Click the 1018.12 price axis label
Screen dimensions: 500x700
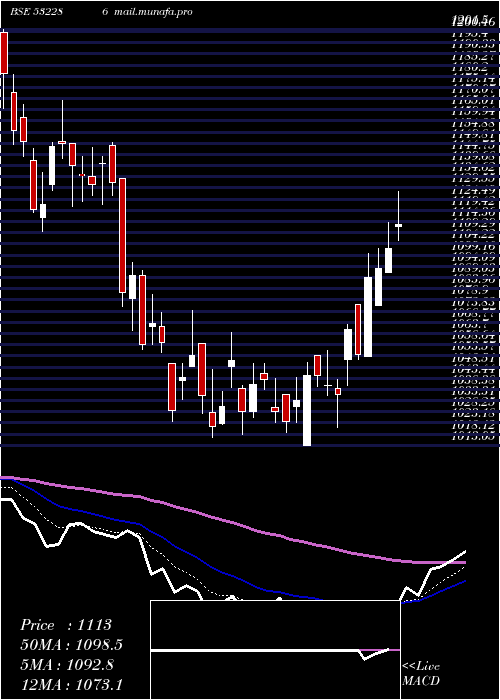point(473,426)
